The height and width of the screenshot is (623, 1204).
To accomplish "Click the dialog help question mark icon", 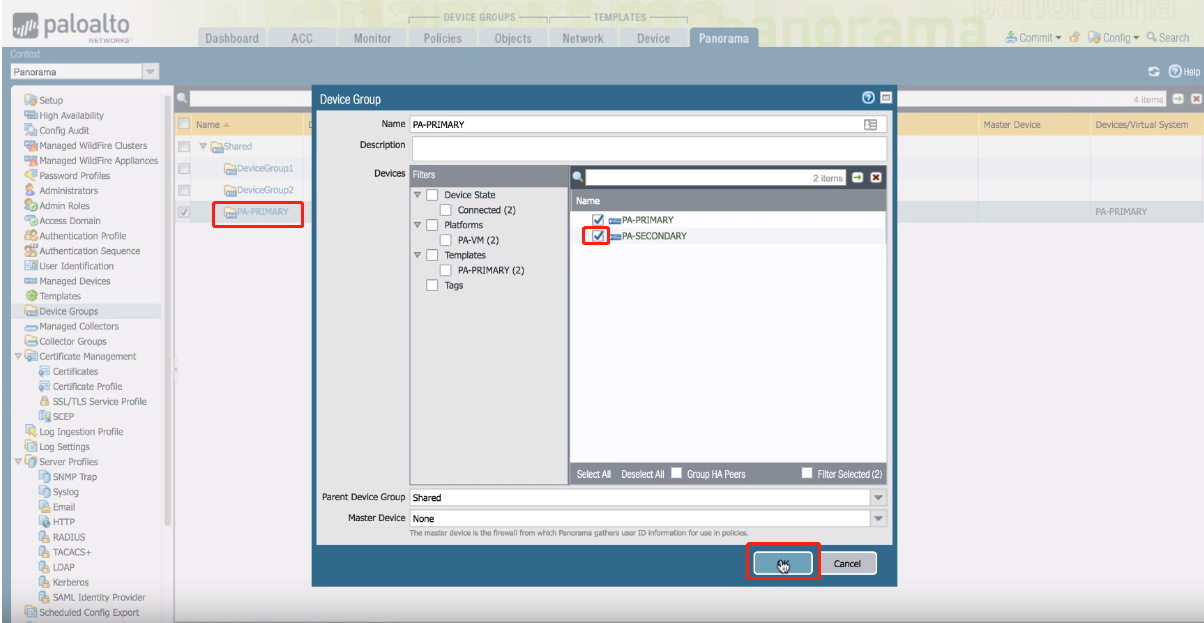I will tap(869, 98).
